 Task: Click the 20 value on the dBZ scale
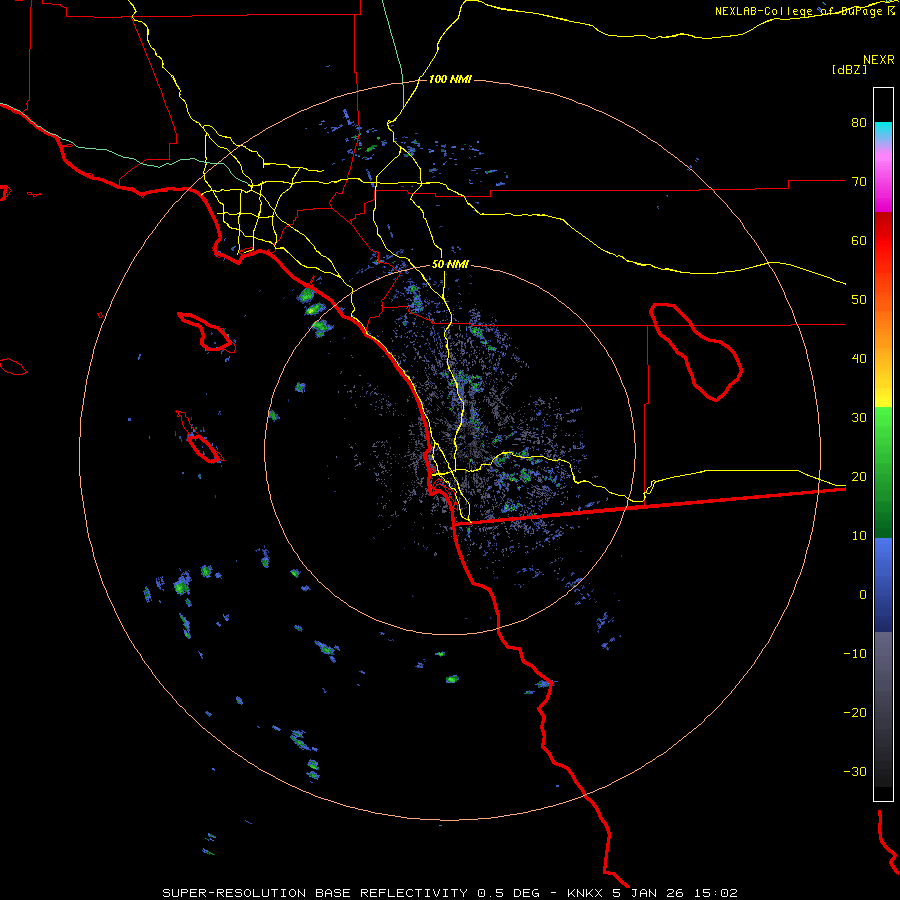(859, 476)
